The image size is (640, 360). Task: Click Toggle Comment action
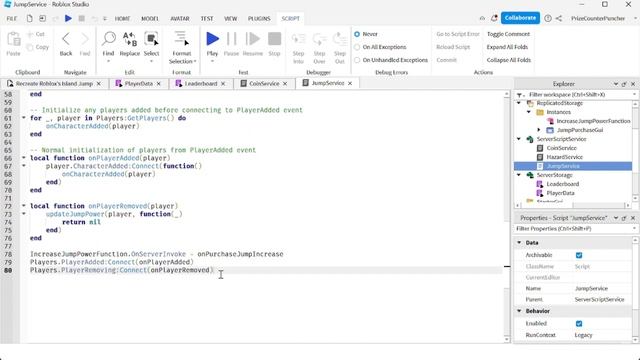[508, 34]
